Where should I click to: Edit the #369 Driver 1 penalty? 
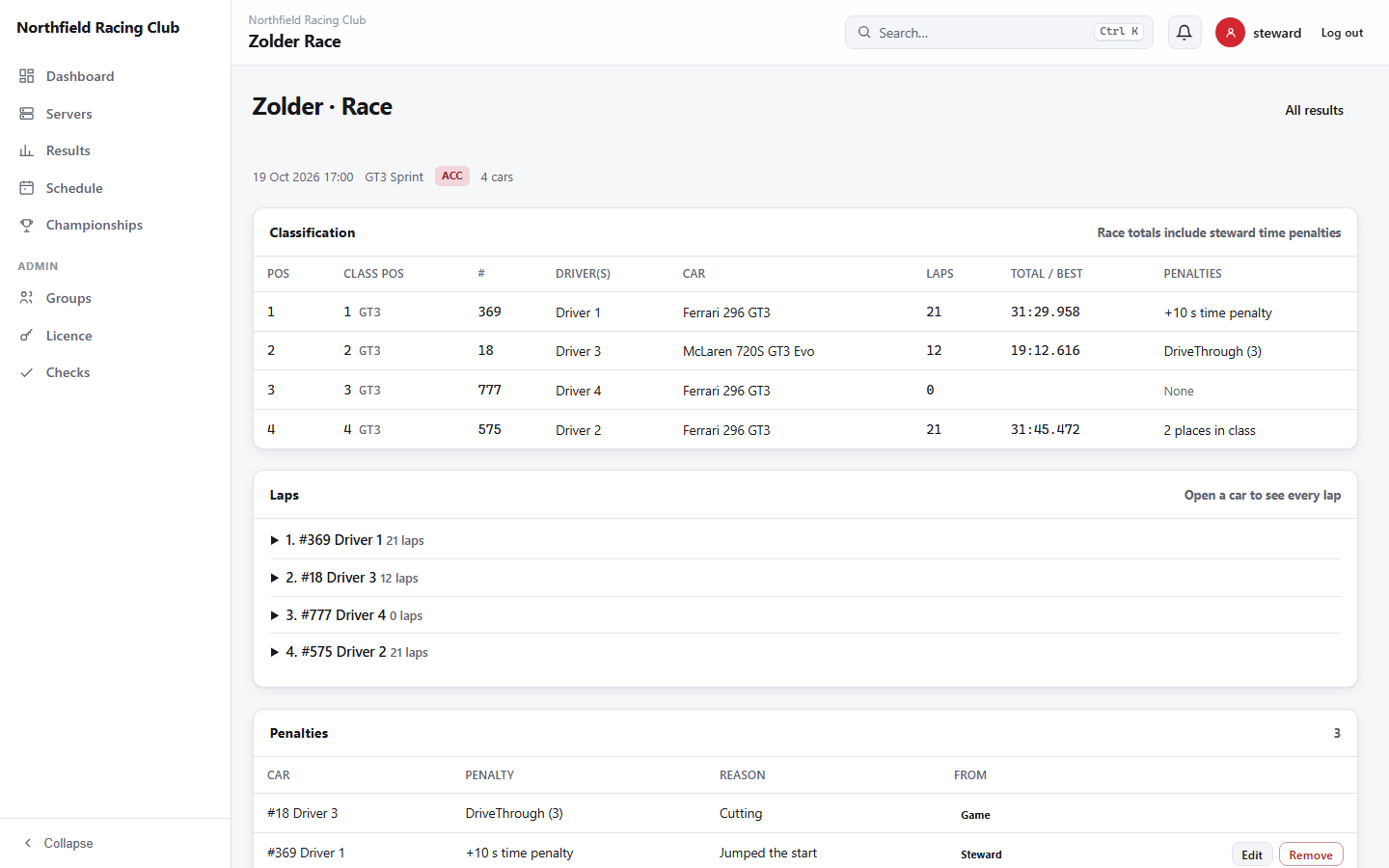point(1252,854)
